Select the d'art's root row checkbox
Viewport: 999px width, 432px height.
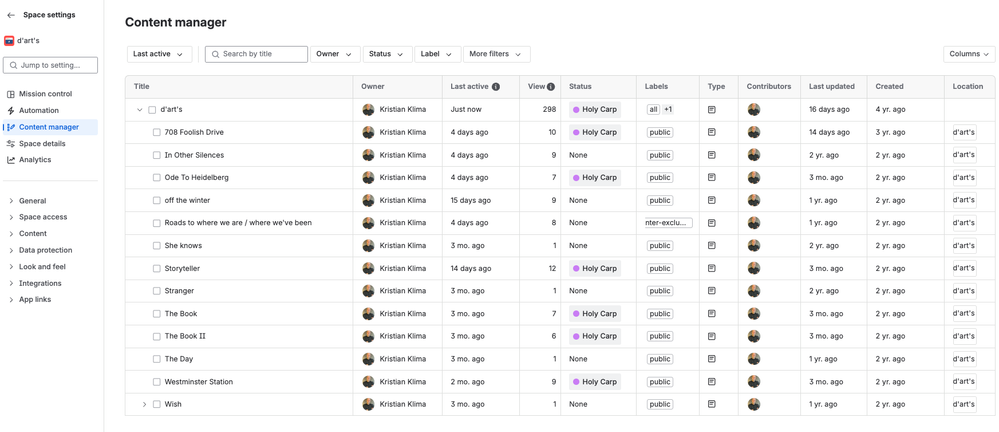(152, 110)
